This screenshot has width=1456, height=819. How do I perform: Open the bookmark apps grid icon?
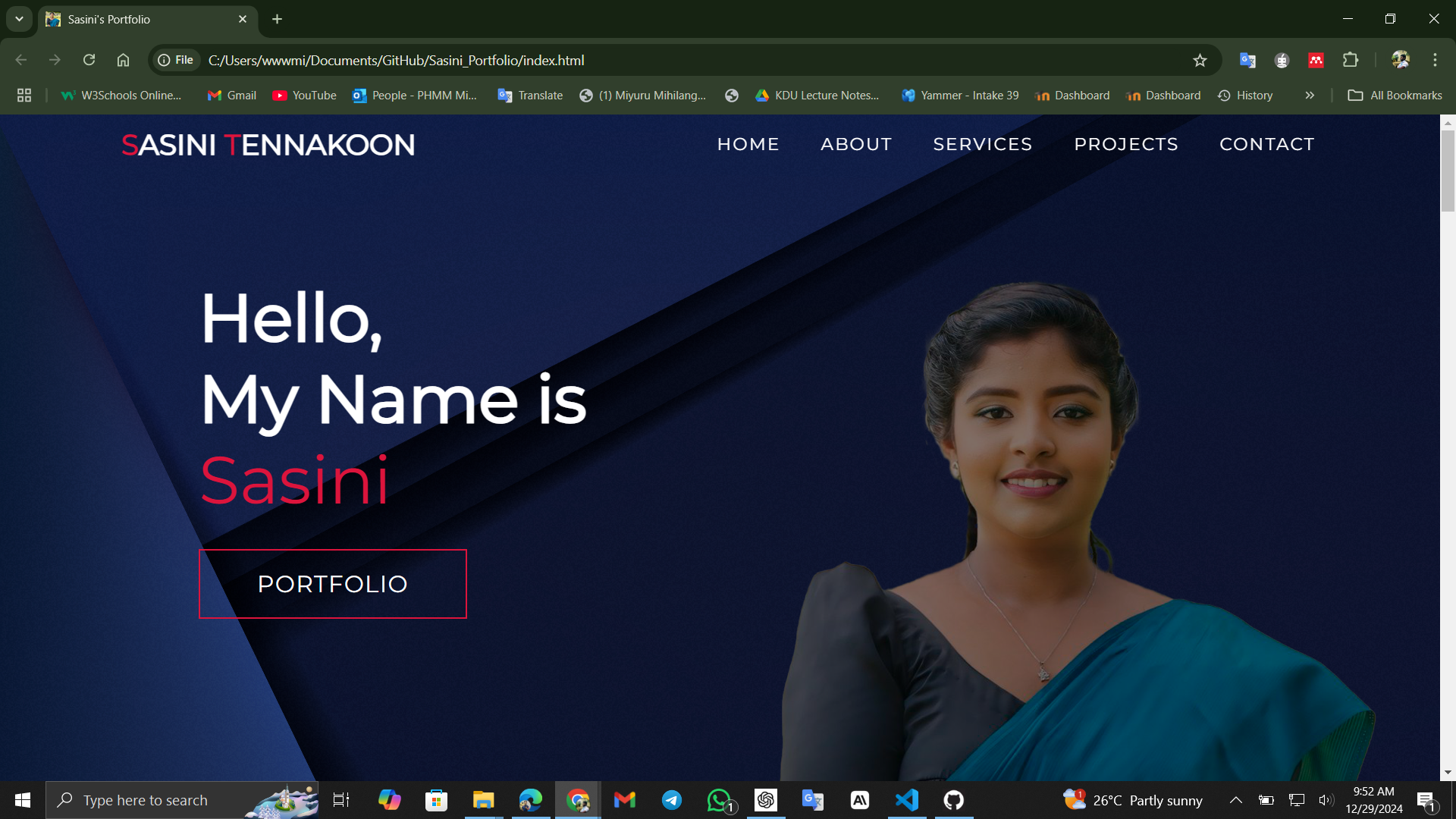tap(24, 96)
